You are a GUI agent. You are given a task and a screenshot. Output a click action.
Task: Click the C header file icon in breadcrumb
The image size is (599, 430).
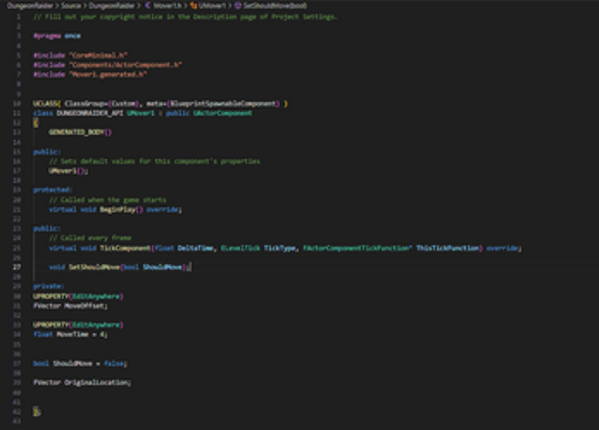point(147,5)
